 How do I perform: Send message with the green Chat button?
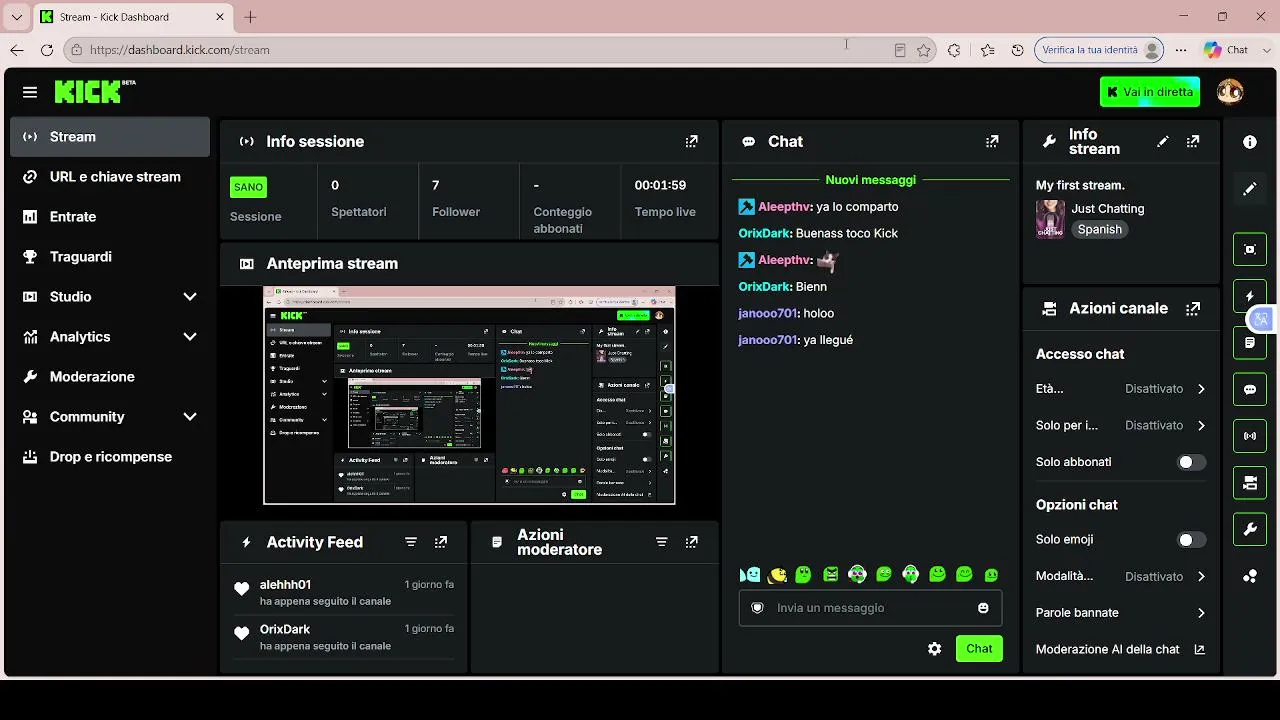pos(979,649)
